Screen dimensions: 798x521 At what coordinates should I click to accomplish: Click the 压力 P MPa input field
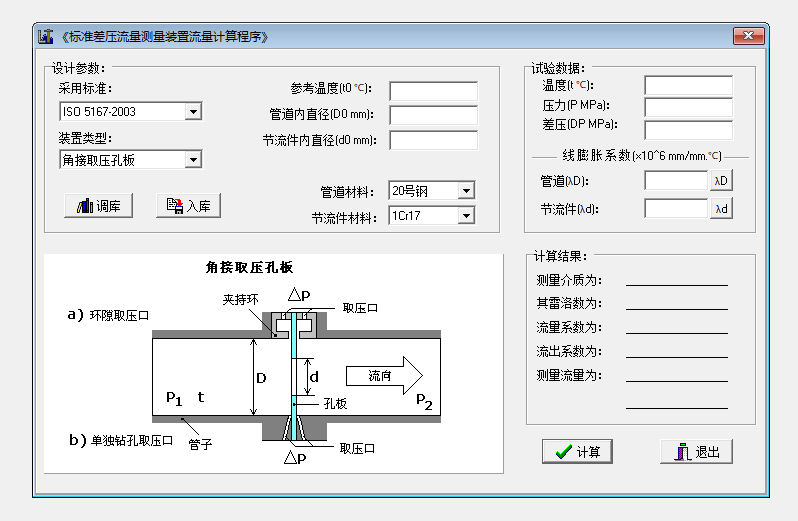click(x=688, y=107)
